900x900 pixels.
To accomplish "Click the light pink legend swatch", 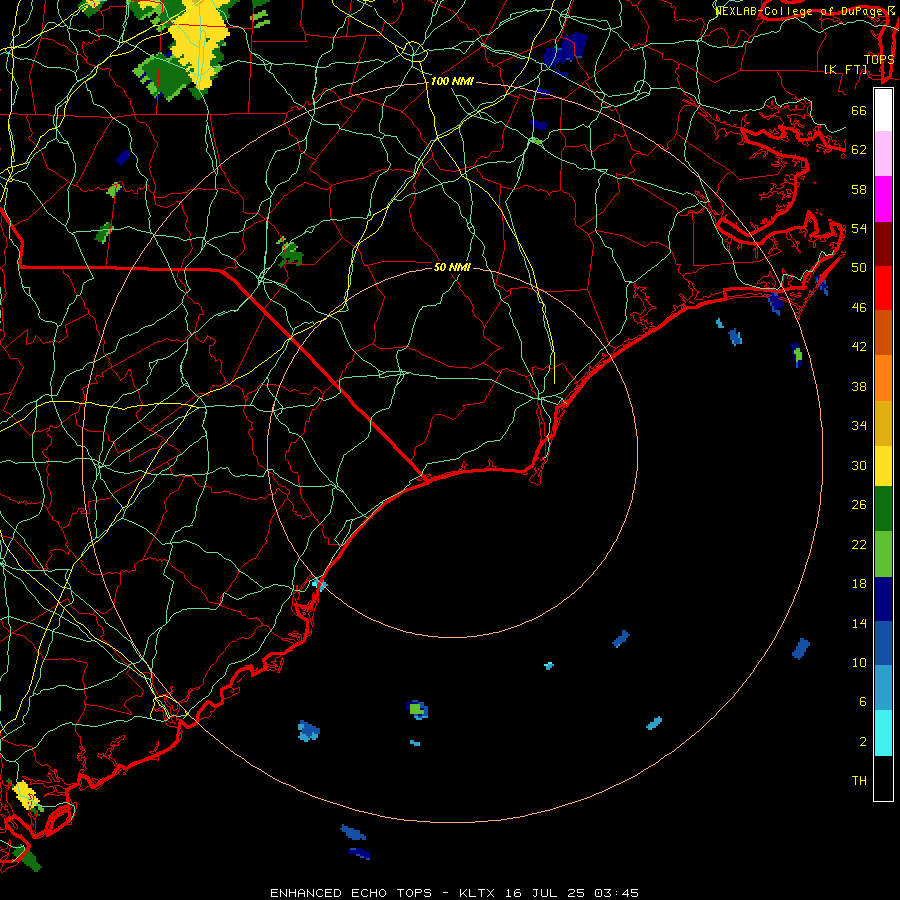I will click(883, 154).
